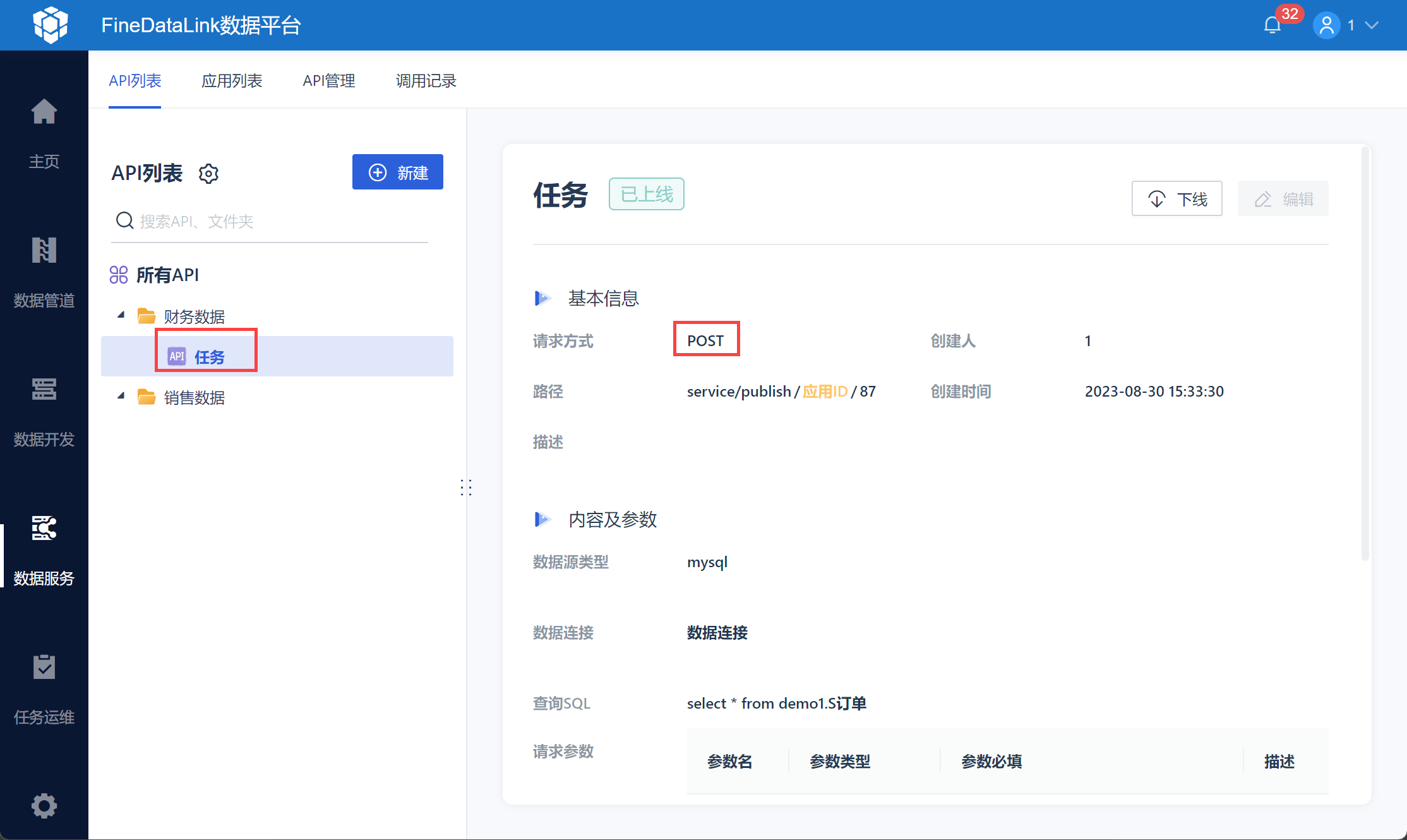Click the red 32 notification badge
Screen dimensions: 1407x840
pyautogui.click(x=1290, y=14)
